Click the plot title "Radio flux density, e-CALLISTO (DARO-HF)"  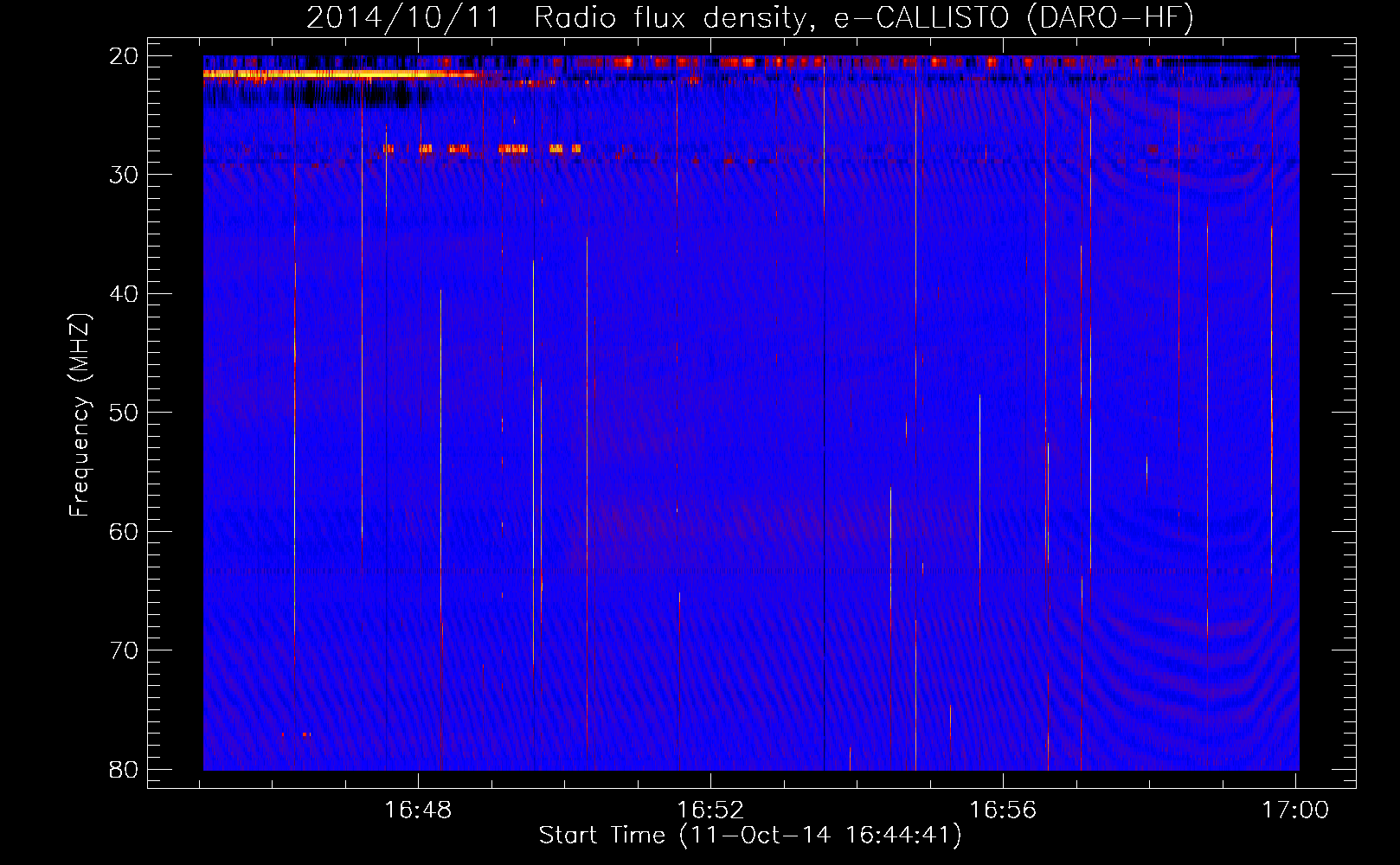(x=864, y=17)
